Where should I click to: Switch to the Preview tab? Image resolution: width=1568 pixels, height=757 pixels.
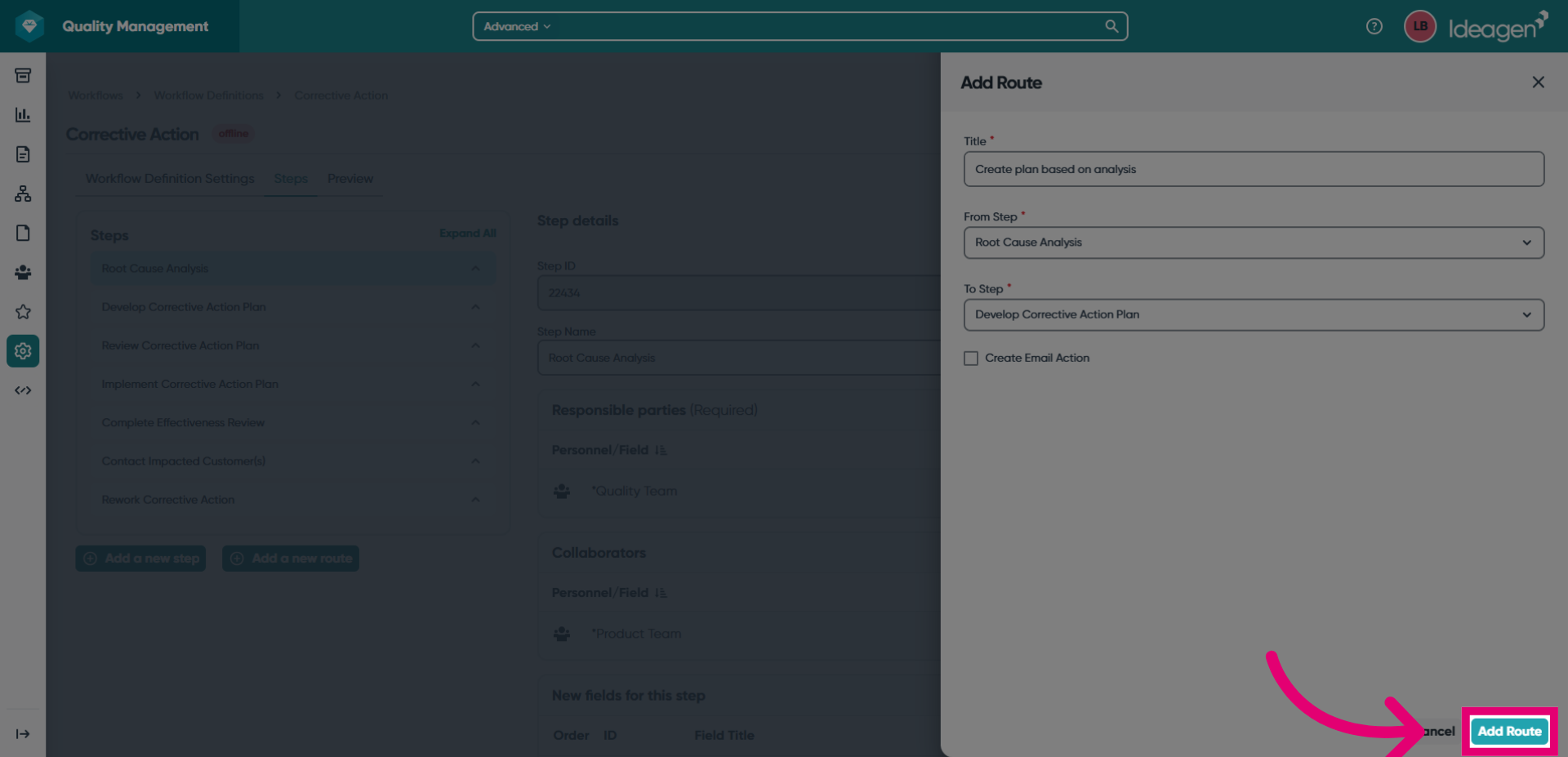tap(350, 179)
